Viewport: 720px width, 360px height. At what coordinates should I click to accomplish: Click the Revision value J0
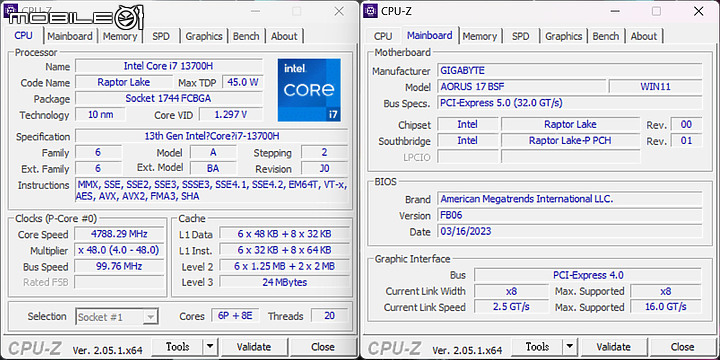click(325, 169)
